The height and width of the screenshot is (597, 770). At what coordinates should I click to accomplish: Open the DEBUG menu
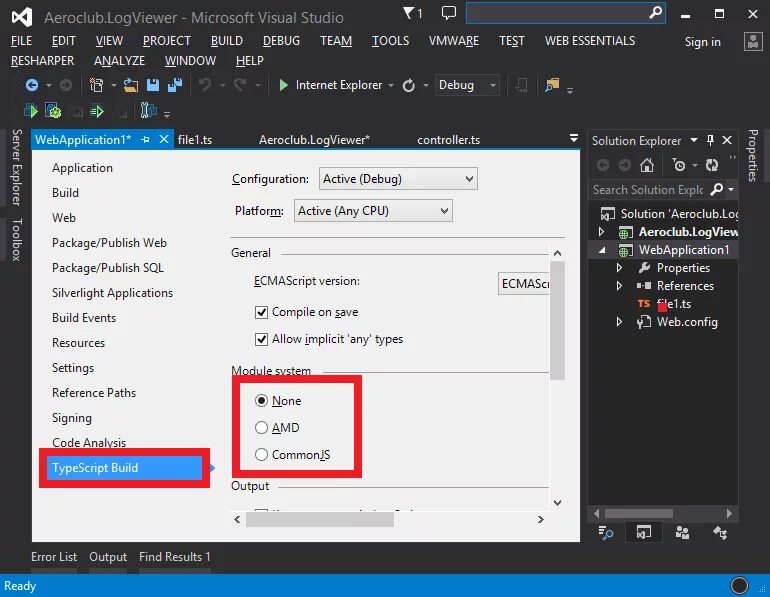(x=281, y=41)
